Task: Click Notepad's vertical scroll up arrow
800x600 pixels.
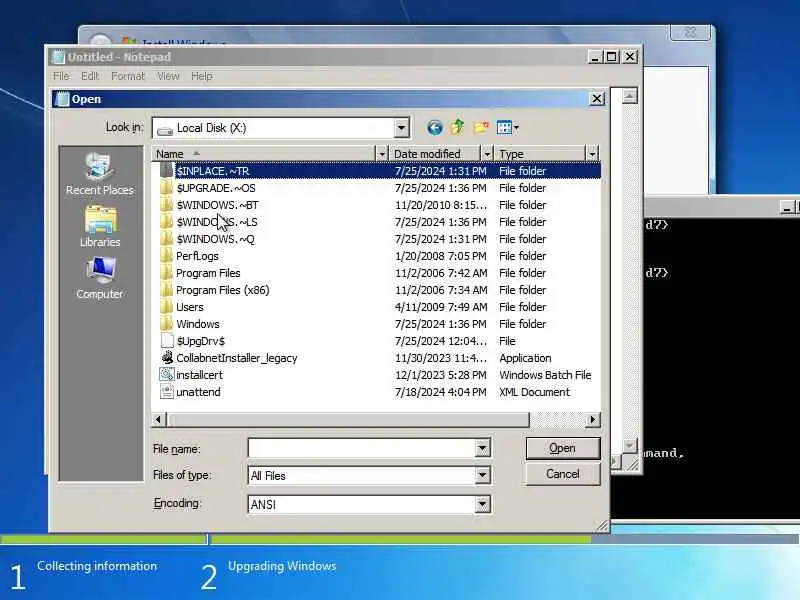Action: click(630, 96)
